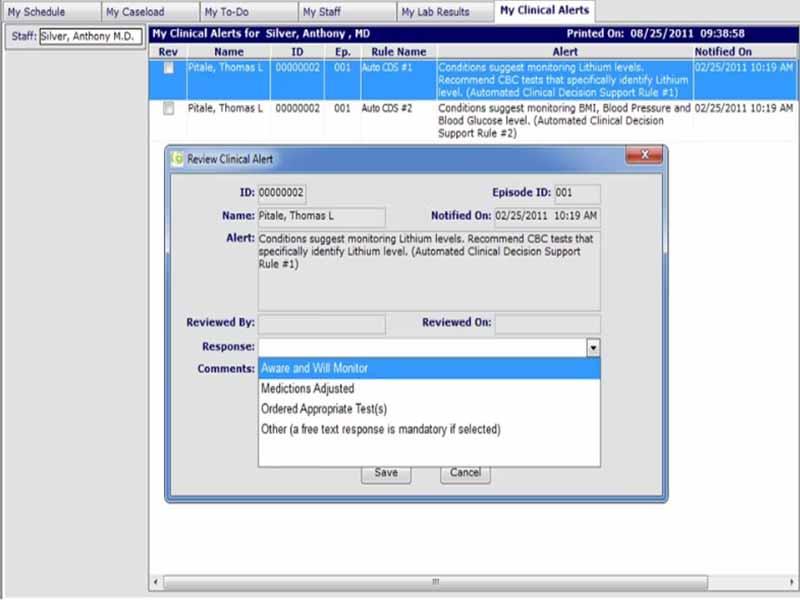Click the Lithium levels alert text in table
Viewport: 800px width, 600px height.
point(563,80)
